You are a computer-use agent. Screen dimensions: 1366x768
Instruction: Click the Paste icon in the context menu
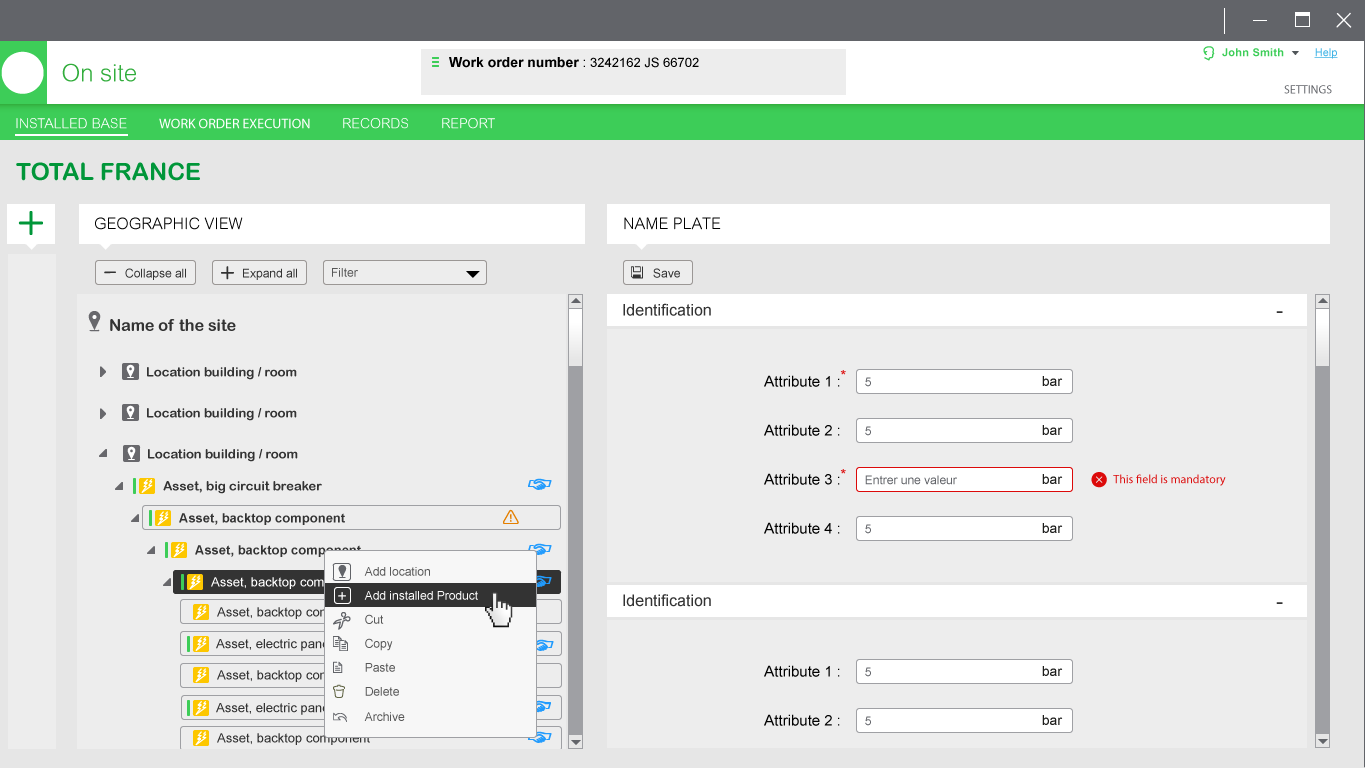click(338, 668)
